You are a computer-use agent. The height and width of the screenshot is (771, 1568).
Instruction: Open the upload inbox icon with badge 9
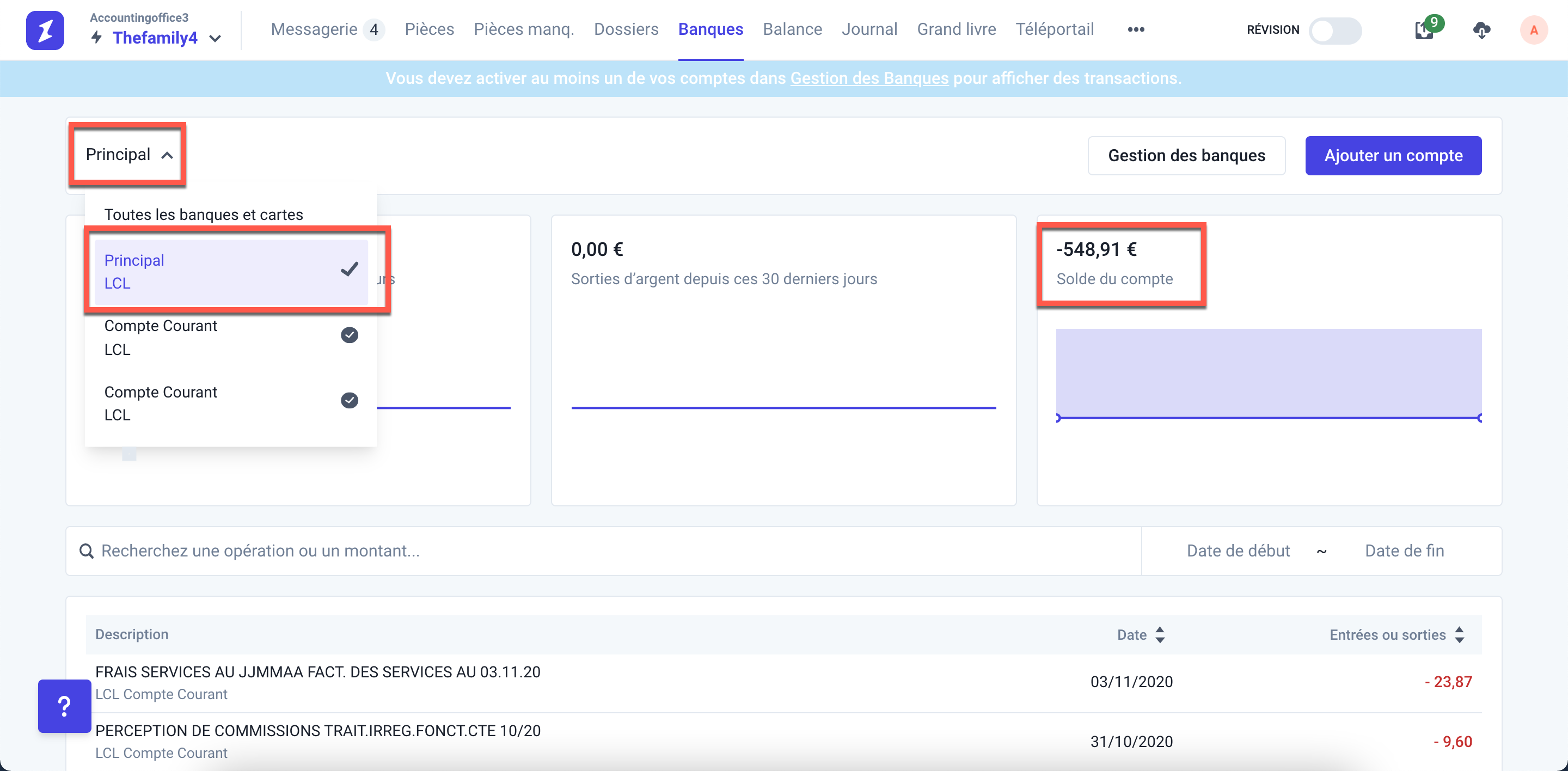pyautogui.click(x=1424, y=29)
